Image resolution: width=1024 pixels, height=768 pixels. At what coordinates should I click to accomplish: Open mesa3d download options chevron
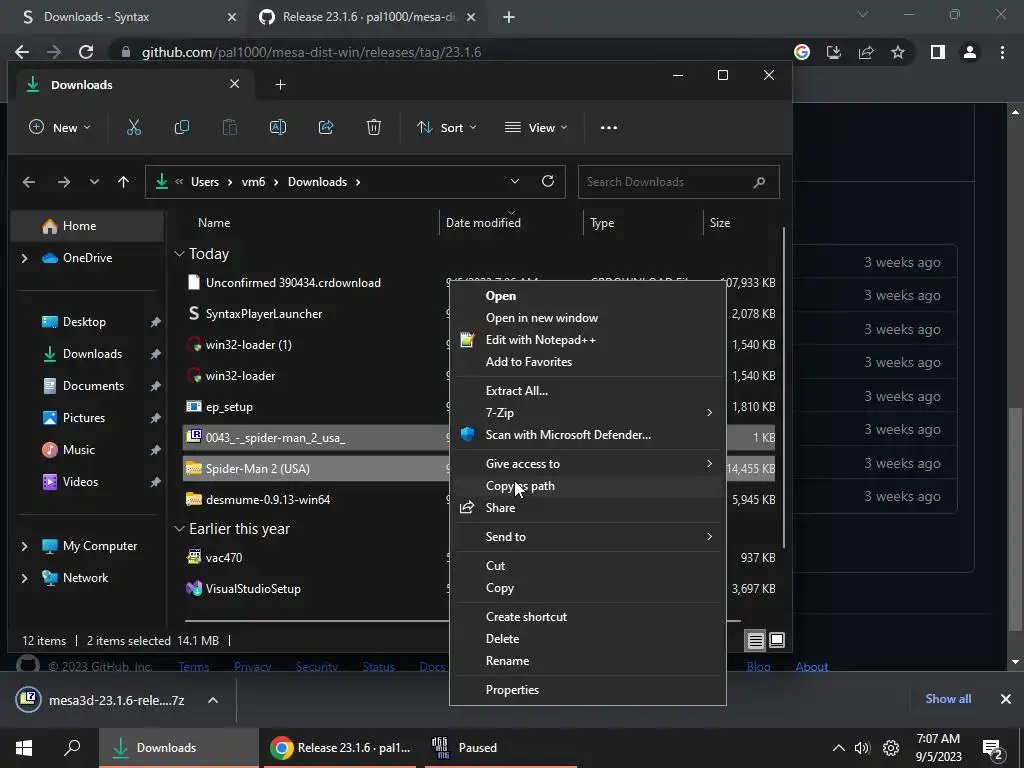click(213, 700)
